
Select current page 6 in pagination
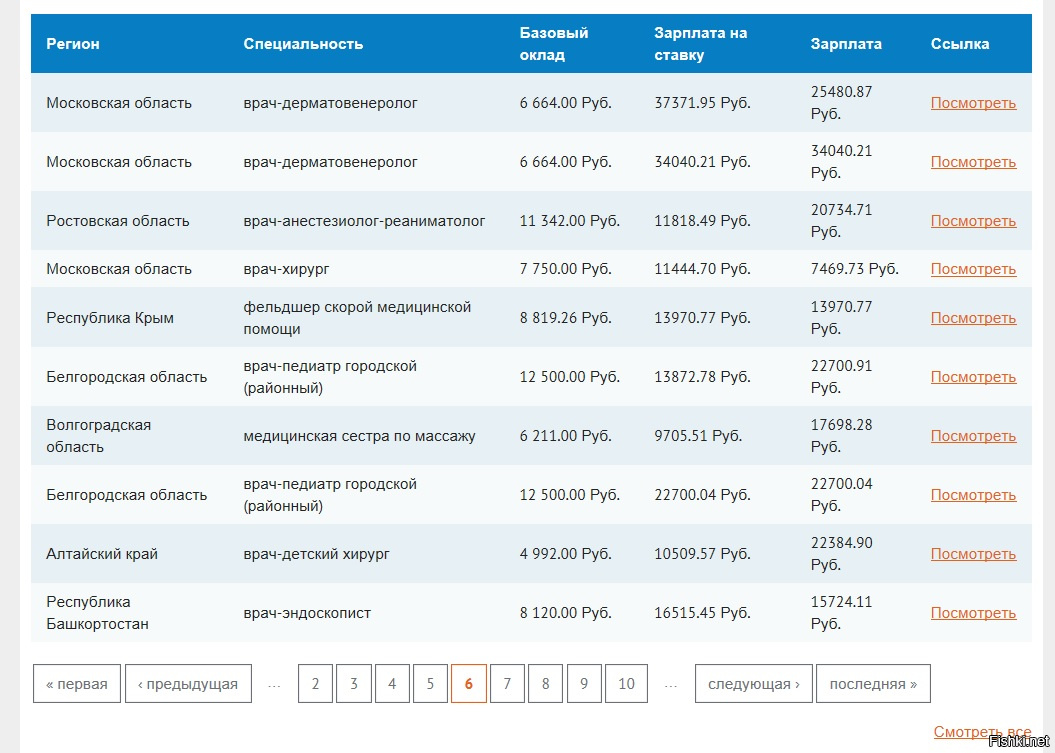tap(468, 684)
